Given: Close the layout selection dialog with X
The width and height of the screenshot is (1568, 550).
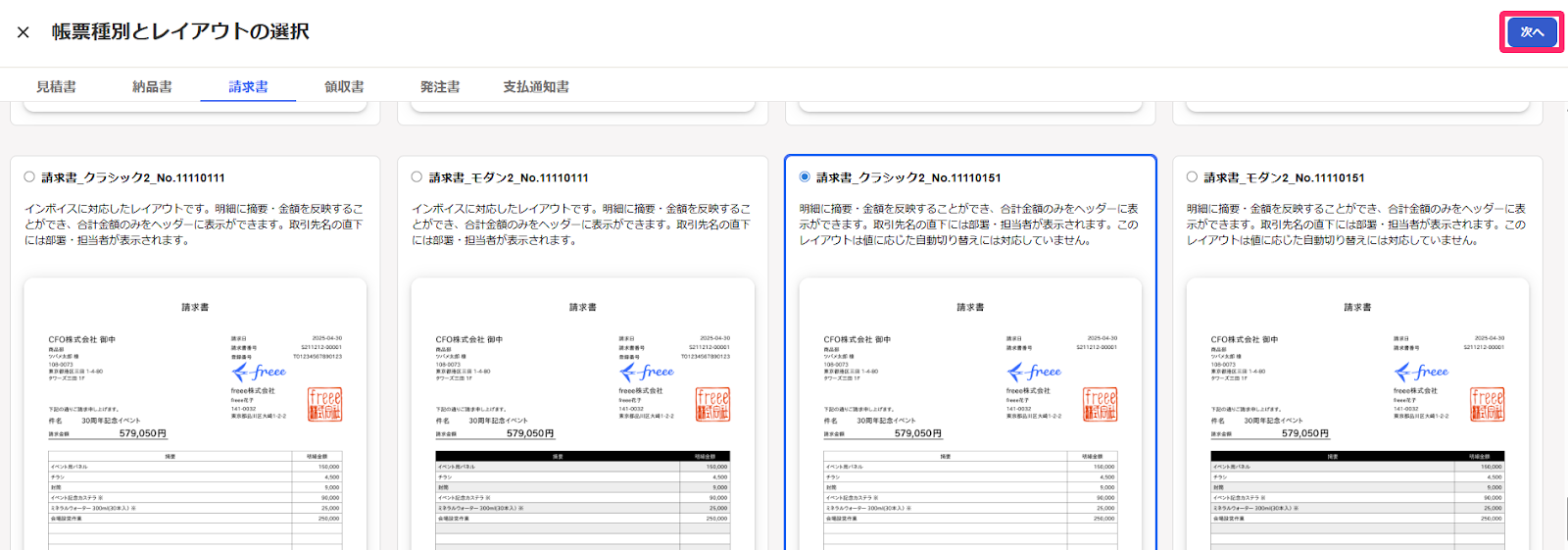Looking at the screenshot, I should click(24, 32).
